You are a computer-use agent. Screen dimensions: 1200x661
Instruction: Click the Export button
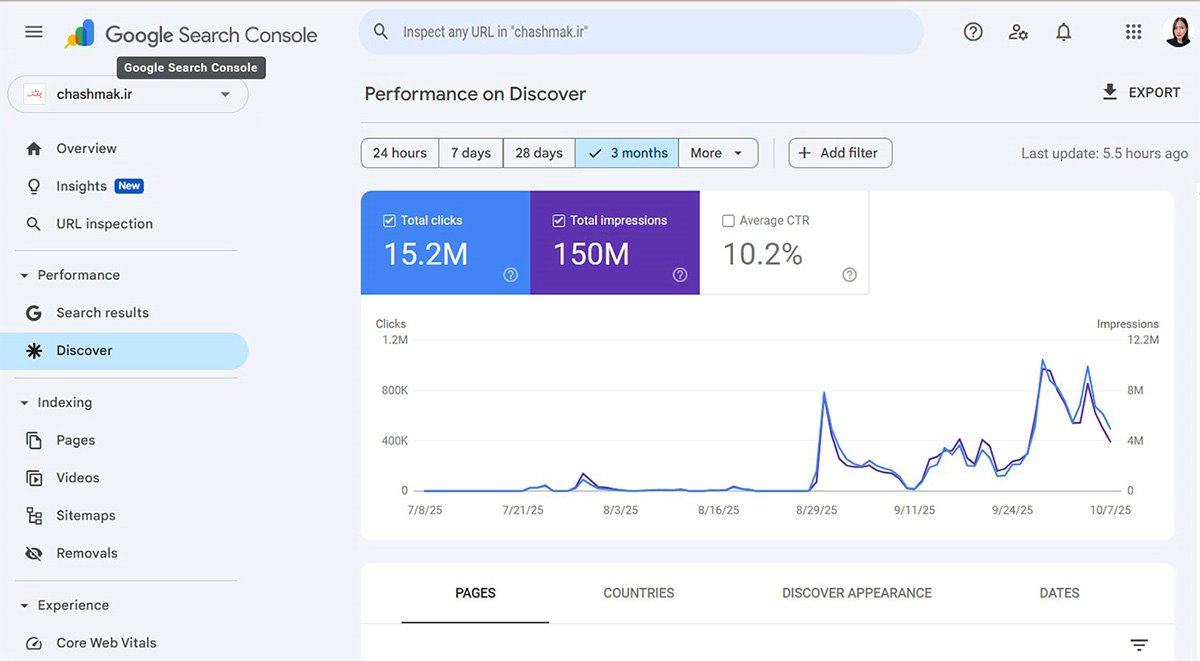(x=1141, y=92)
